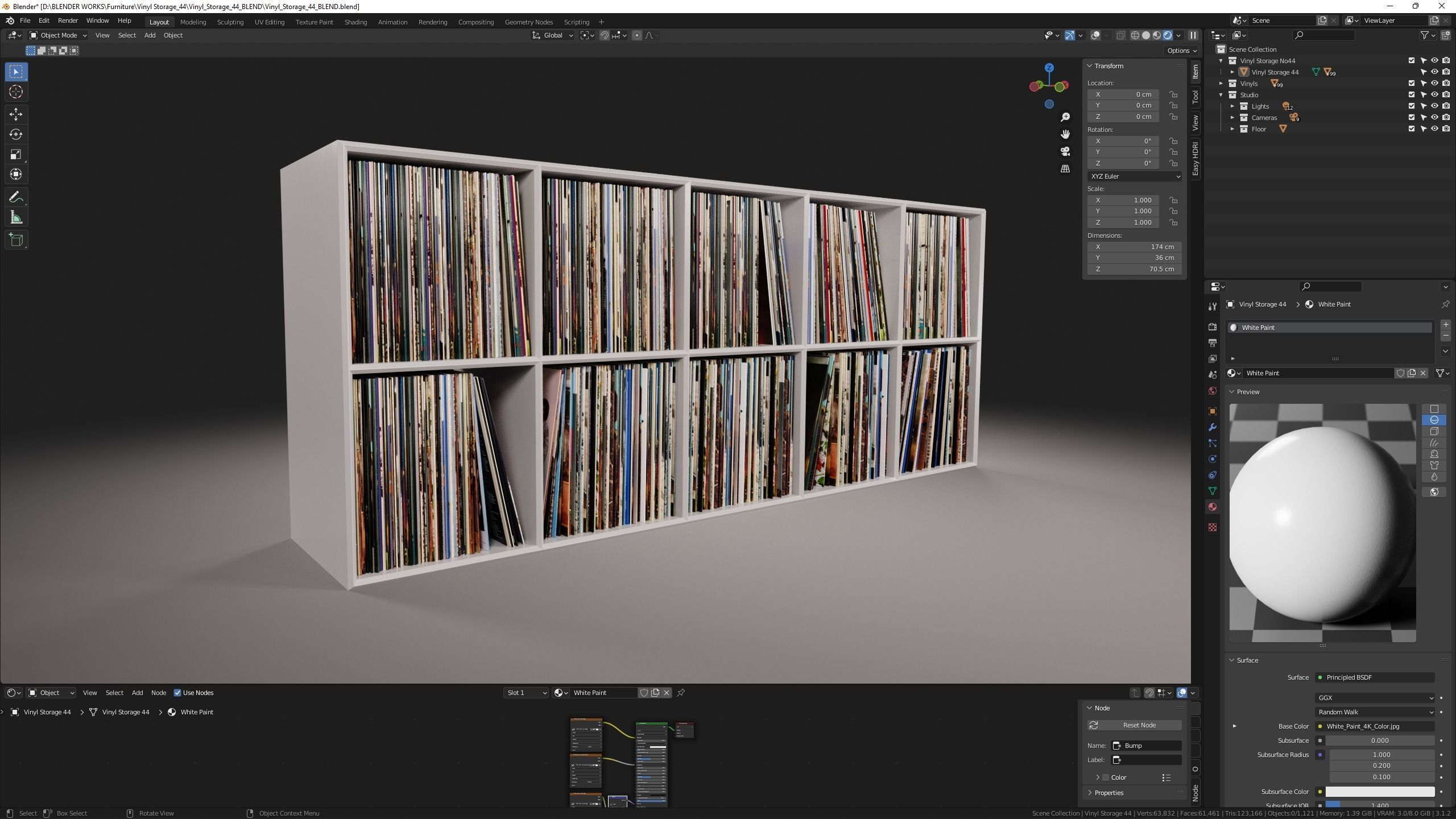Click the Subsurface Color white swatch

coord(1380,792)
